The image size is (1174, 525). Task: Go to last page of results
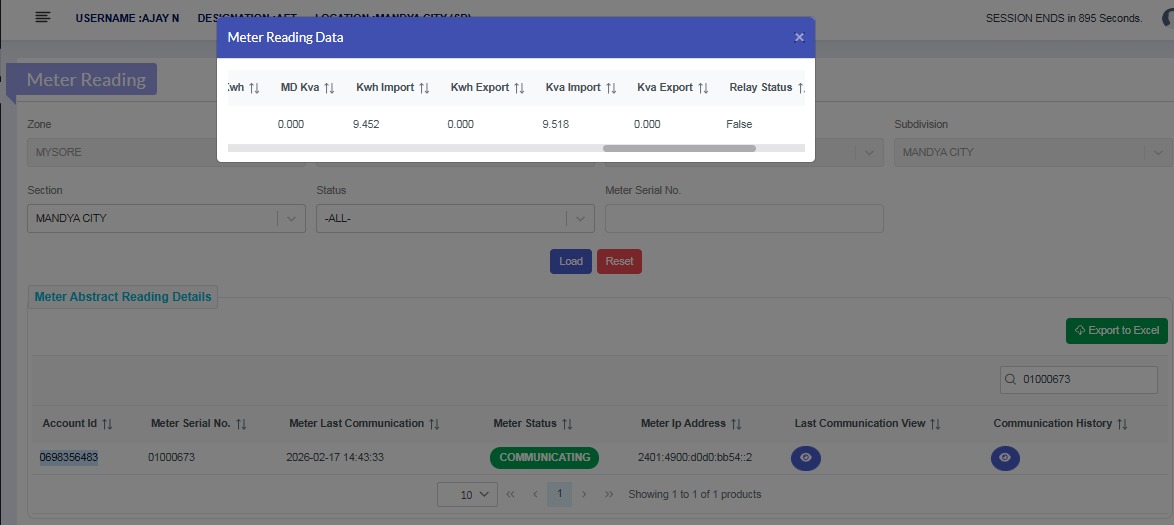point(609,494)
